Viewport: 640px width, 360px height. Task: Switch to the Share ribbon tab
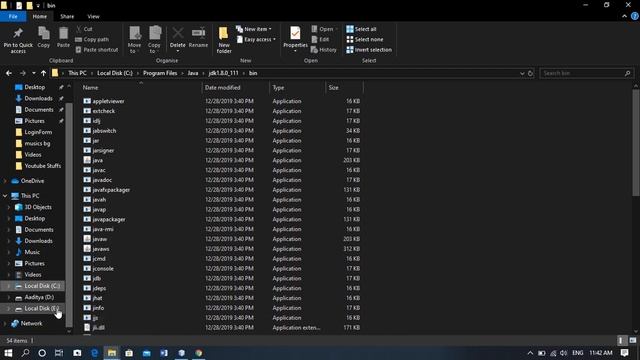(67, 16)
